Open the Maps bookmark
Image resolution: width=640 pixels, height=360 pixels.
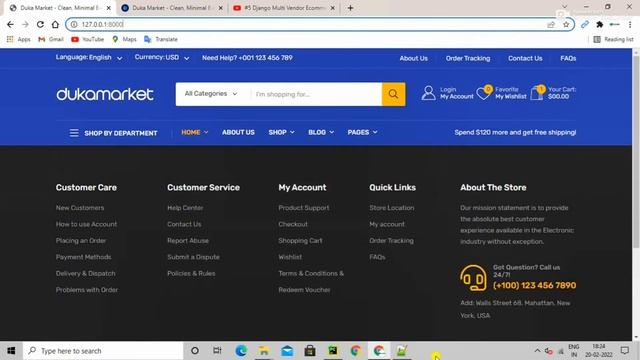click(124, 39)
